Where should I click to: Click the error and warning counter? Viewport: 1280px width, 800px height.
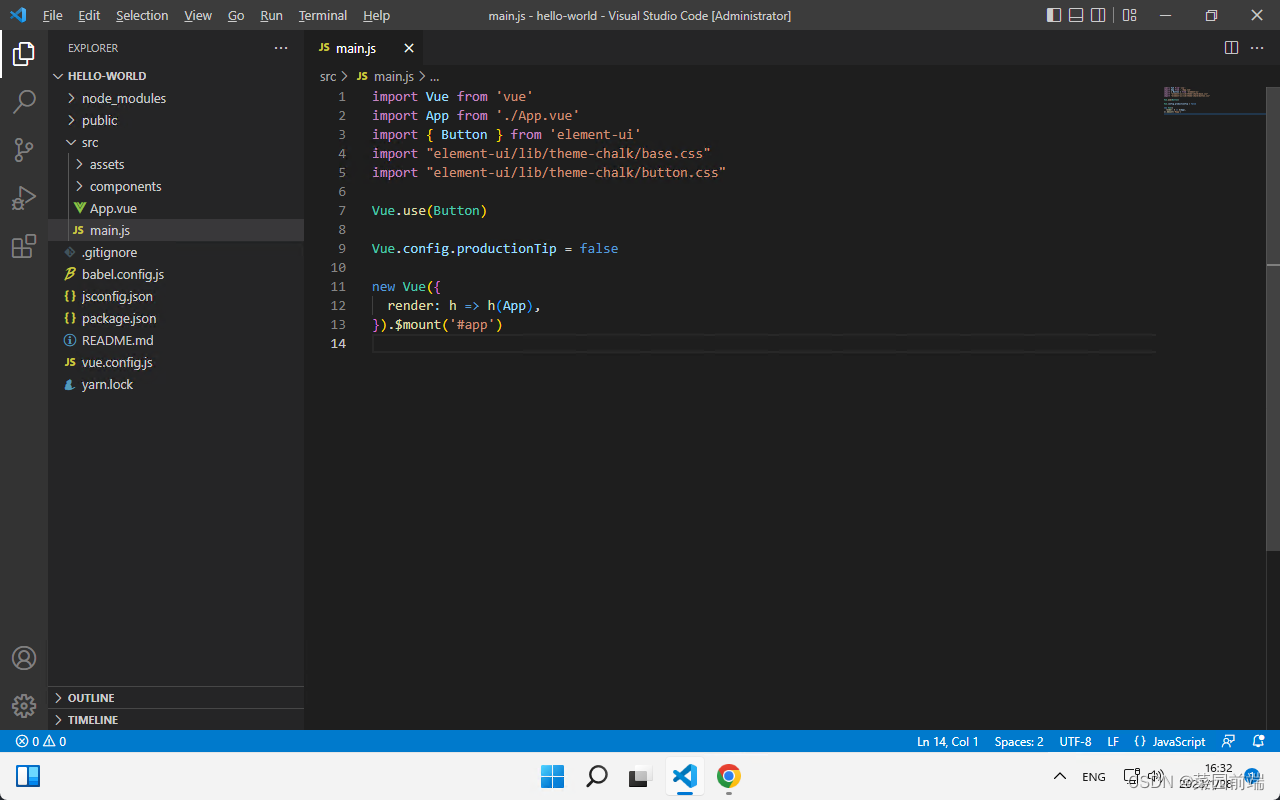pyautogui.click(x=40, y=741)
